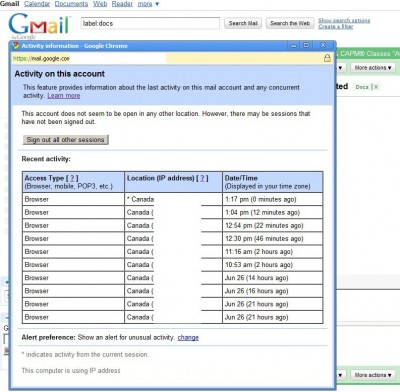Go to Web in the top bar
Screen dimensions: 400x392
click(x=100, y=4)
